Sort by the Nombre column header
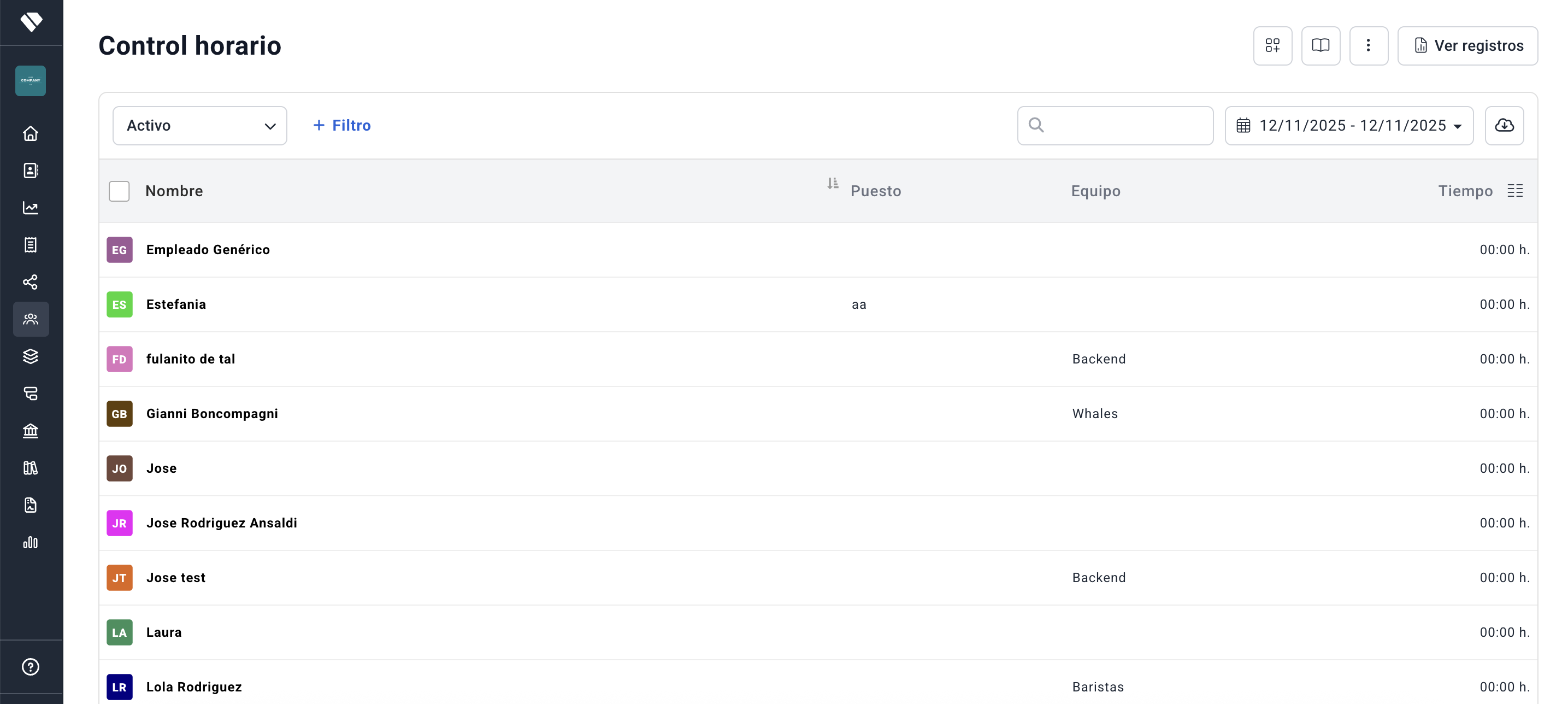Image resolution: width=1568 pixels, height=704 pixels. pos(174,191)
